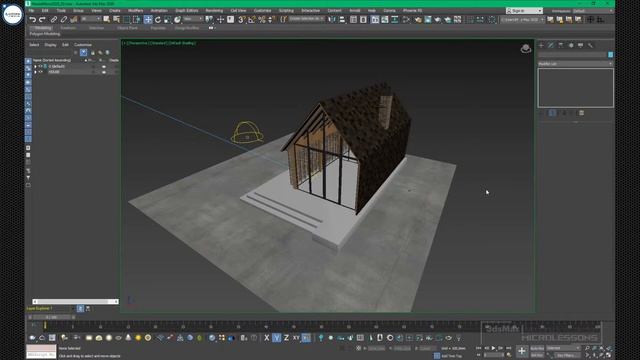Click Configure Modifier Sets icon
The height and width of the screenshot is (360, 640).
[582, 113]
